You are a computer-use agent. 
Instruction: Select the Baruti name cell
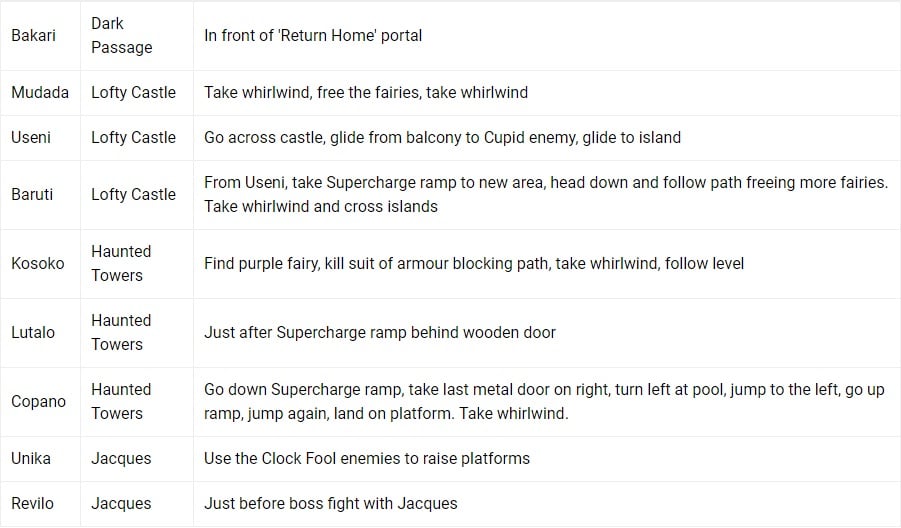(33, 194)
